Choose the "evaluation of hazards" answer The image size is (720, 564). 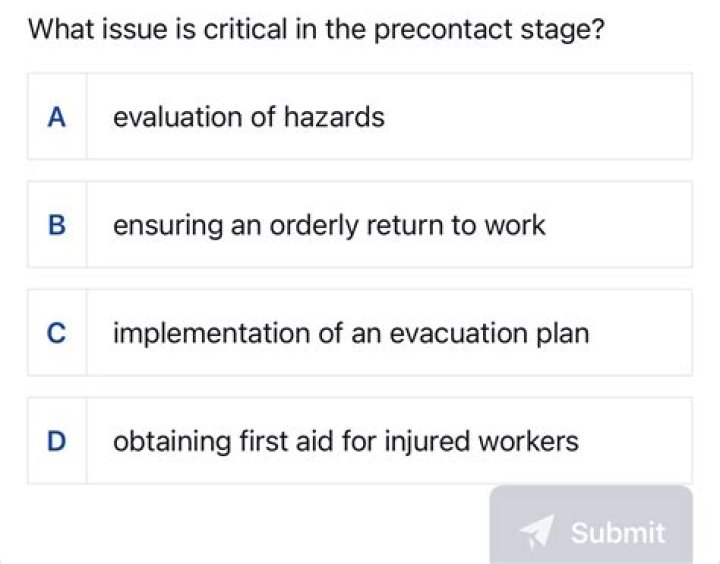click(x=249, y=117)
